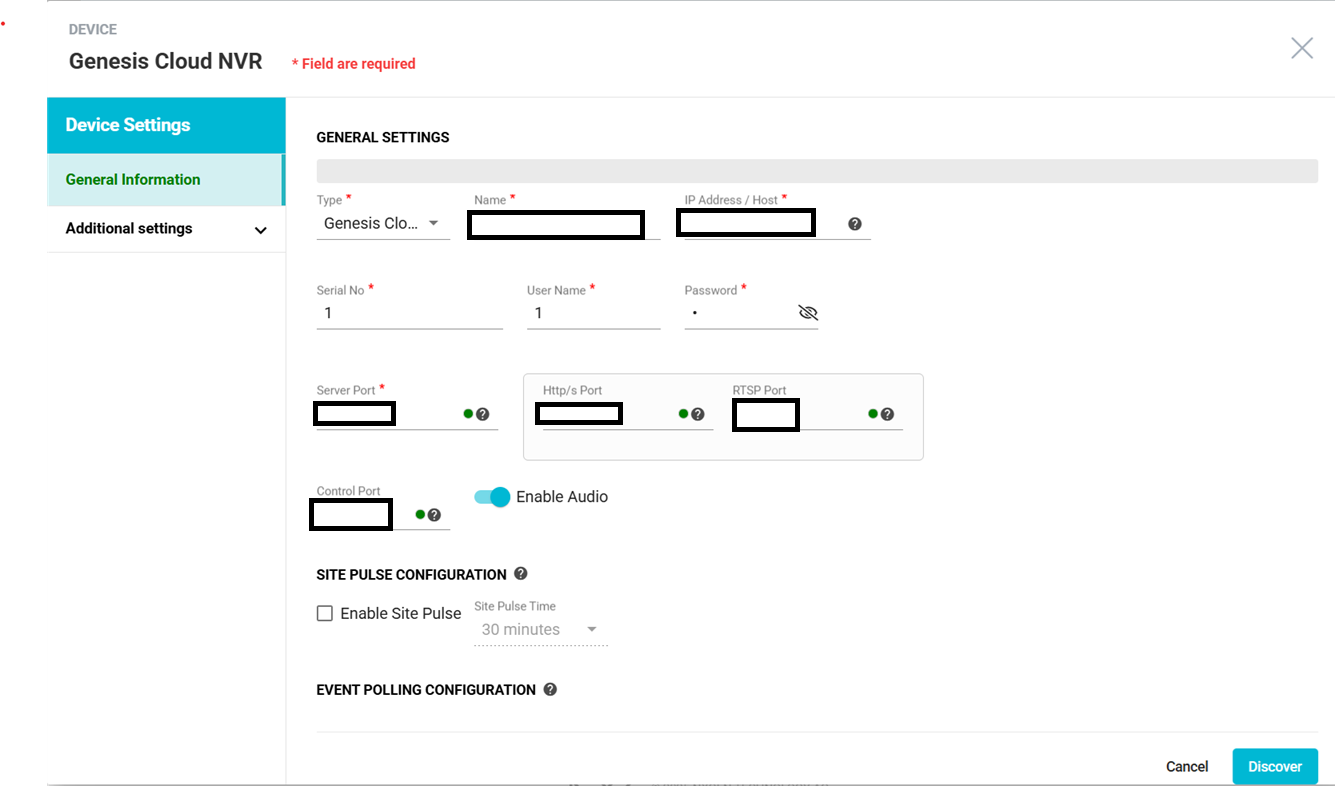
Task: Click into the User Name field
Action: tap(594, 314)
